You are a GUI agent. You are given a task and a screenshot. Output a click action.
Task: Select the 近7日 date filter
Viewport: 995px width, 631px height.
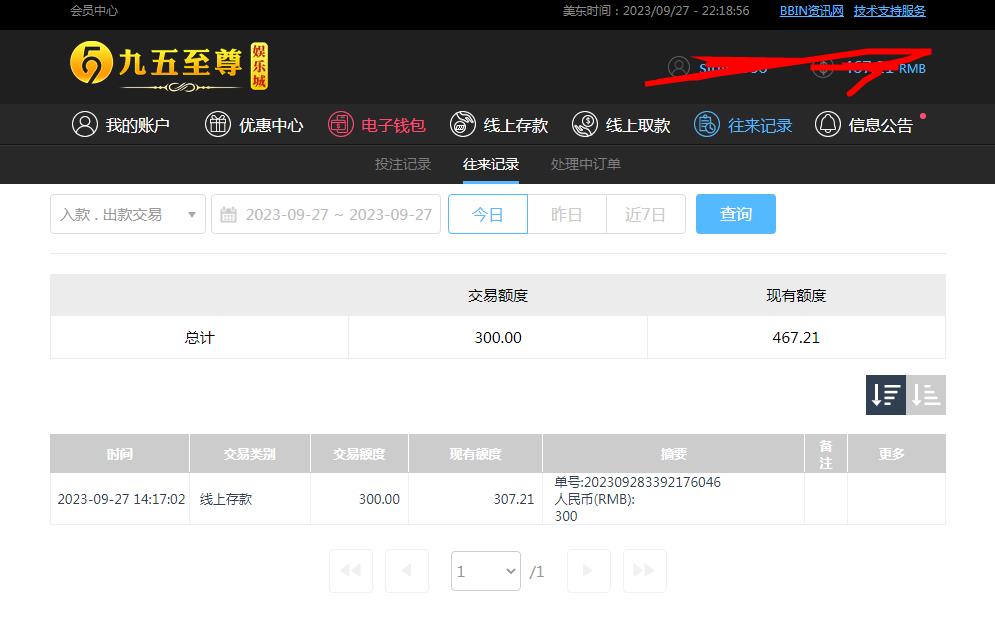pos(645,215)
